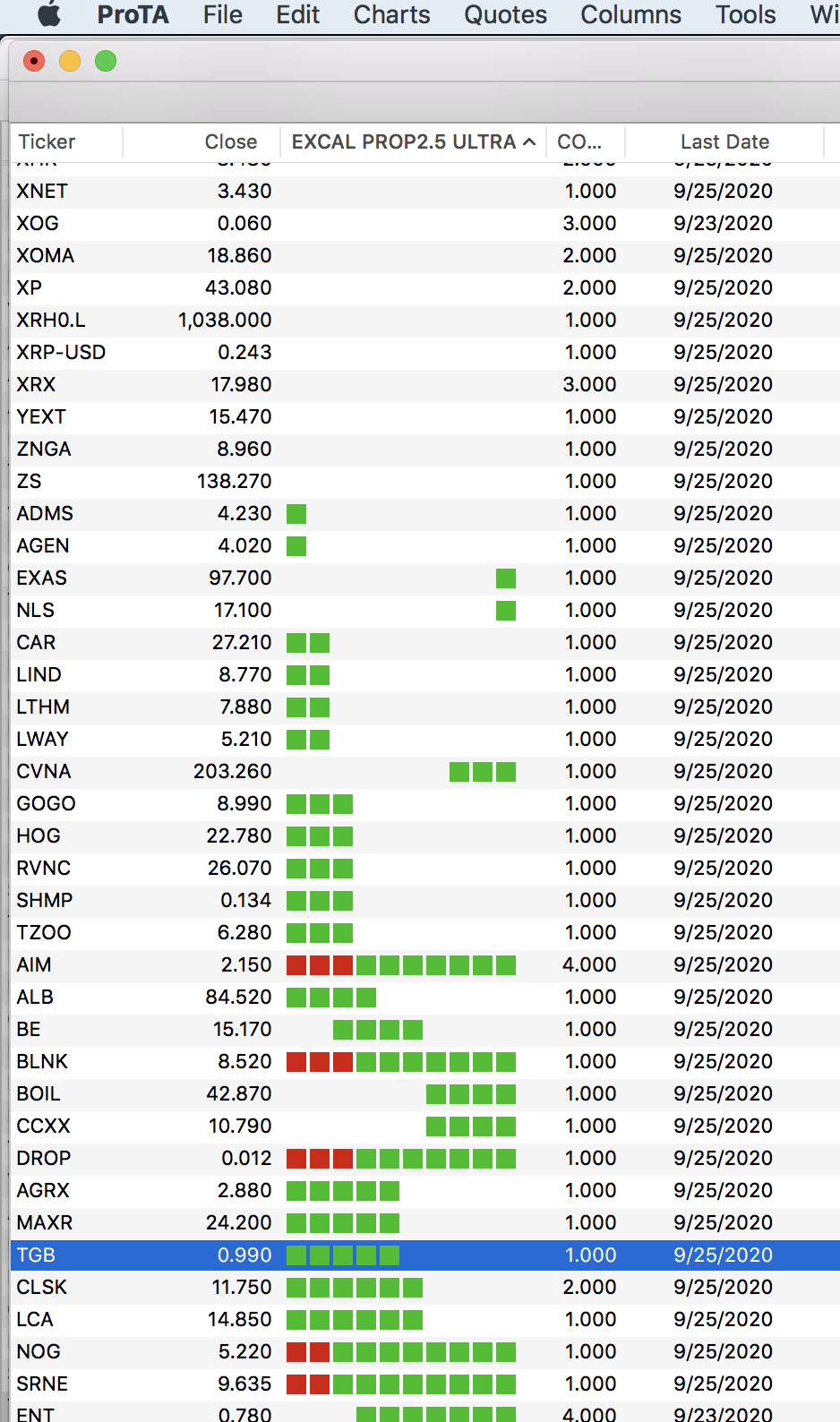
Task: Select the CCXX ticker
Action: coord(43,1126)
